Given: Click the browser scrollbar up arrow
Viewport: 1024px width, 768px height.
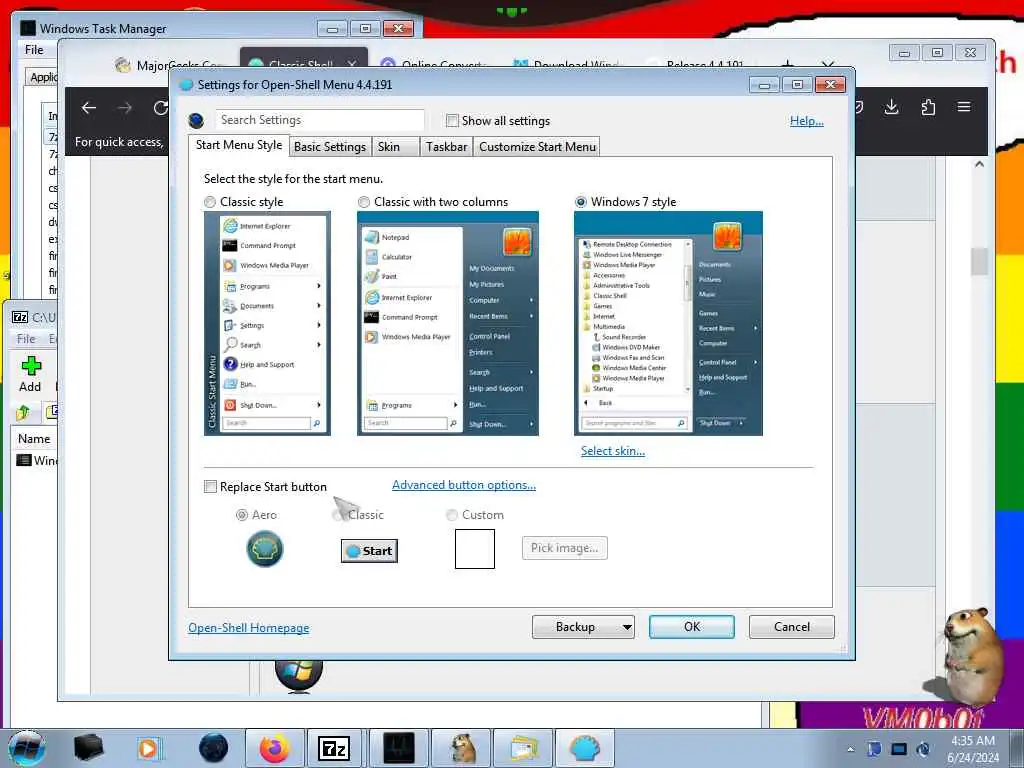Looking at the screenshot, I should 979,164.
